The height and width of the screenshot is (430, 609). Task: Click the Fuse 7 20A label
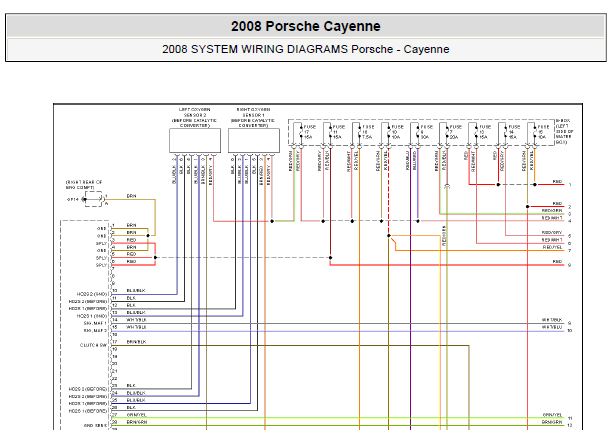tap(456, 132)
